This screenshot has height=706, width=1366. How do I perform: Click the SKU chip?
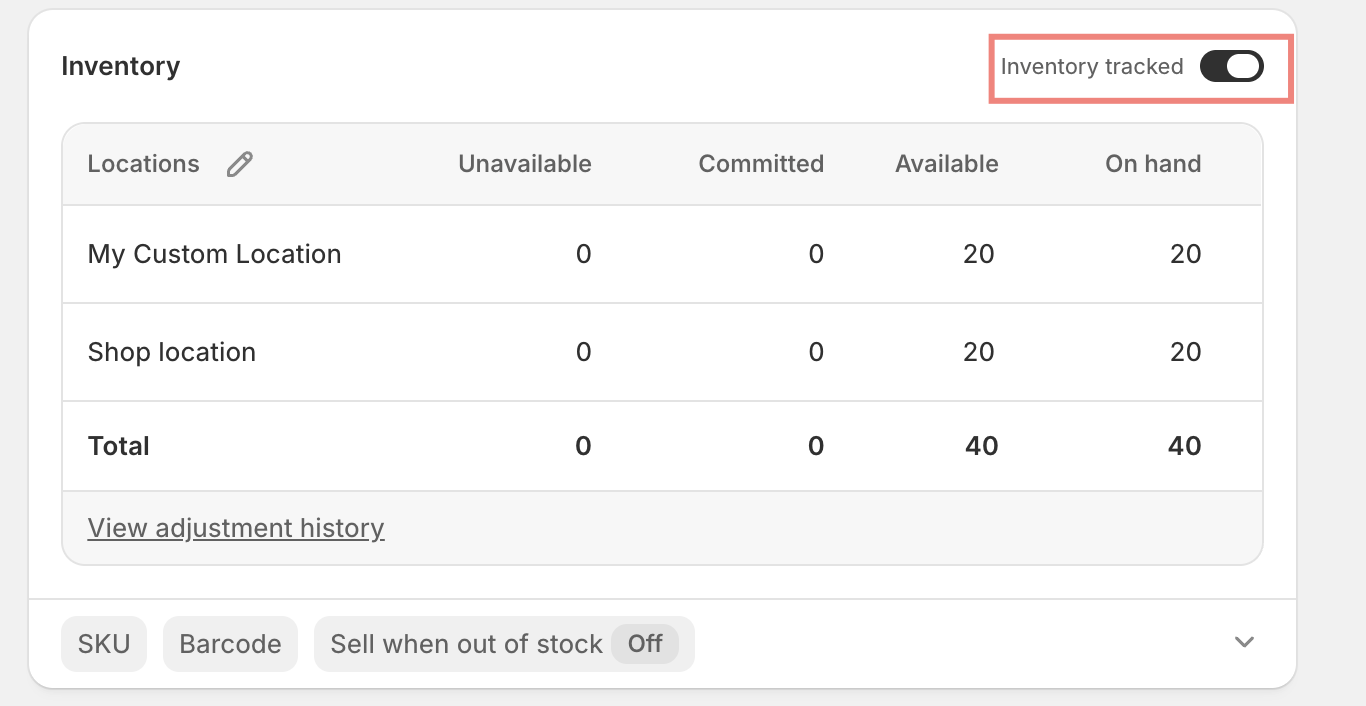tap(104, 644)
